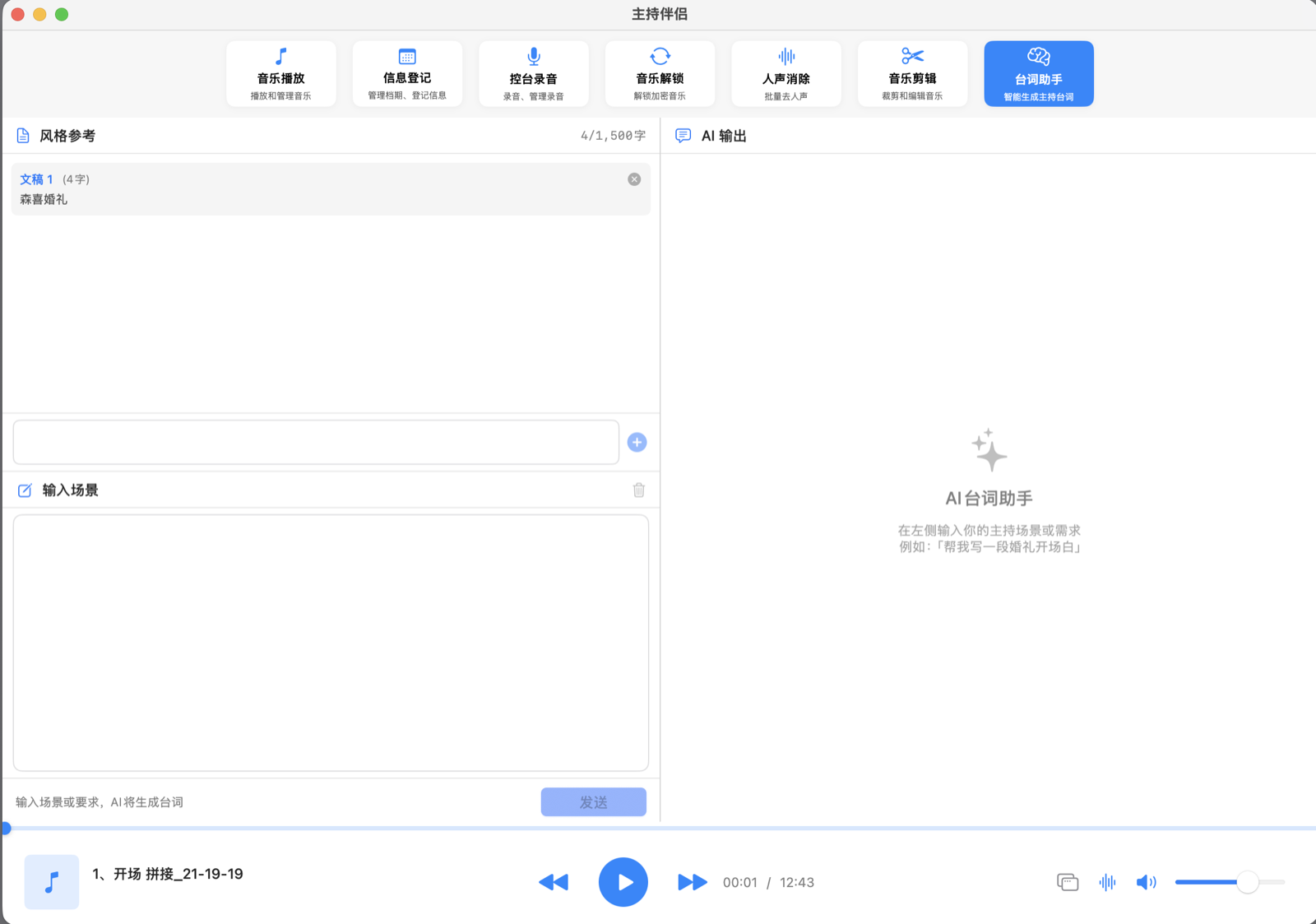Click the playback progress bar handle
The width and height of the screenshot is (1316, 924).
(6, 829)
